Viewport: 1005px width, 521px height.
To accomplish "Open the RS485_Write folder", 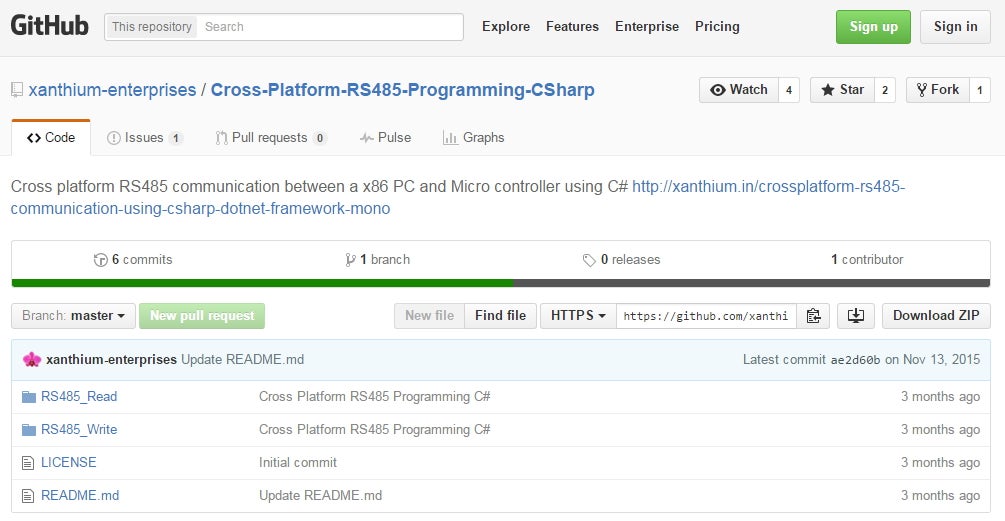I will 79,429.
